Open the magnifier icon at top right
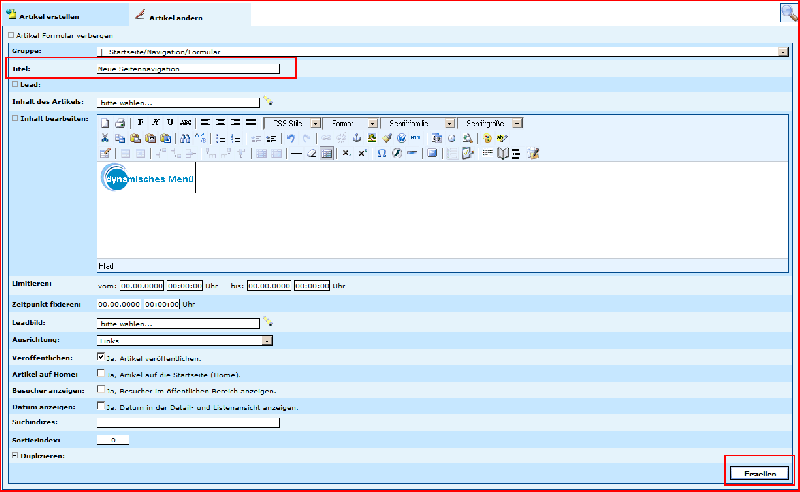The width and height of the screenshot is (800, 492). [x=788, y=13]
